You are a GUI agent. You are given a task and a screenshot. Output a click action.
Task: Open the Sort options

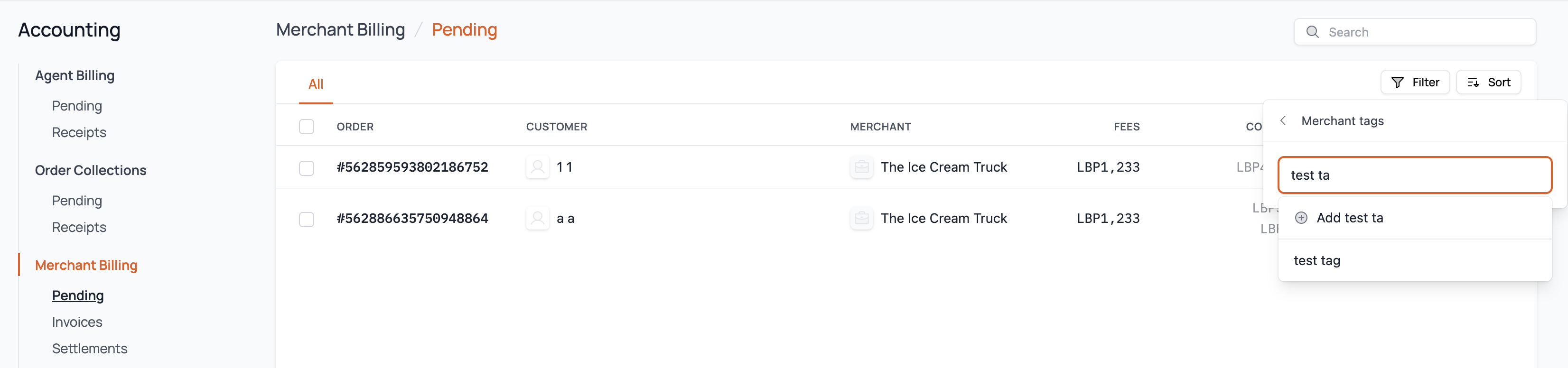1488,83
